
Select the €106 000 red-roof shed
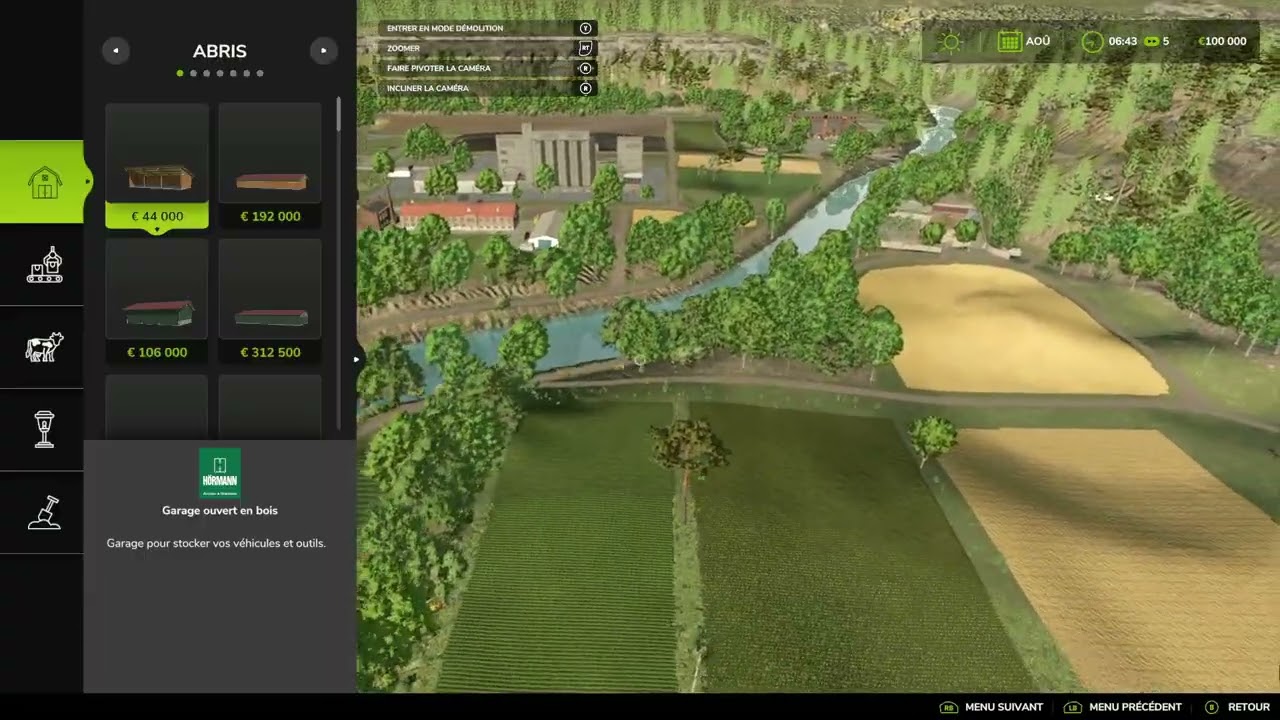coord(157,302)
